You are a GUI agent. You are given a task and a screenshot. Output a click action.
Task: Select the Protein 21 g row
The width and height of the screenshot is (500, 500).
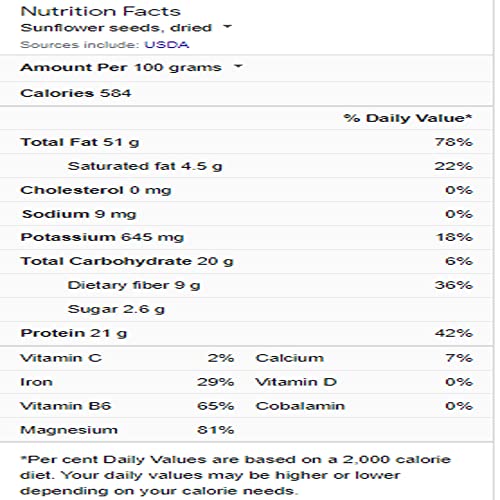(x=246, y=333)
